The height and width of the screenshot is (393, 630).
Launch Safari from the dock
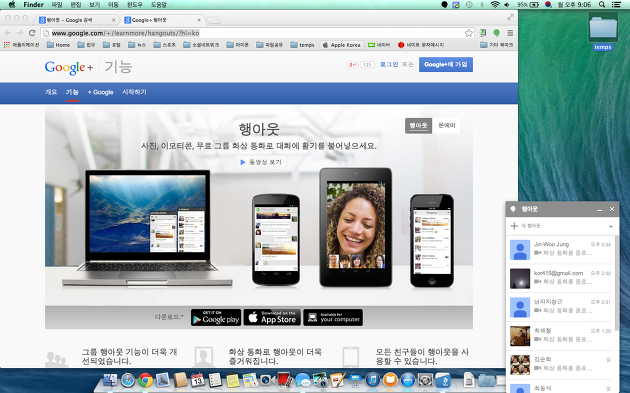coord(128,380)
